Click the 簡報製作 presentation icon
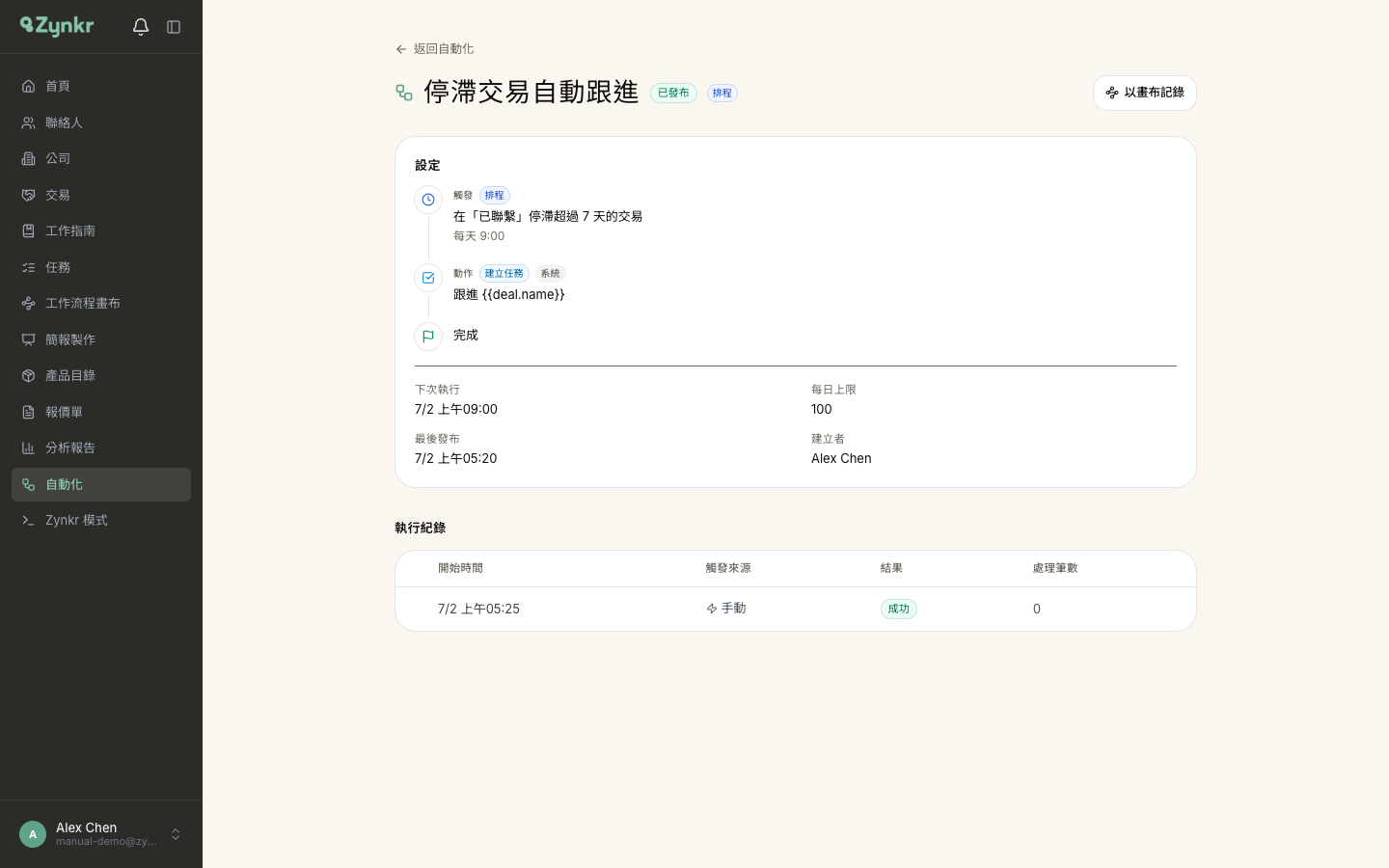 tap(29, 339)
